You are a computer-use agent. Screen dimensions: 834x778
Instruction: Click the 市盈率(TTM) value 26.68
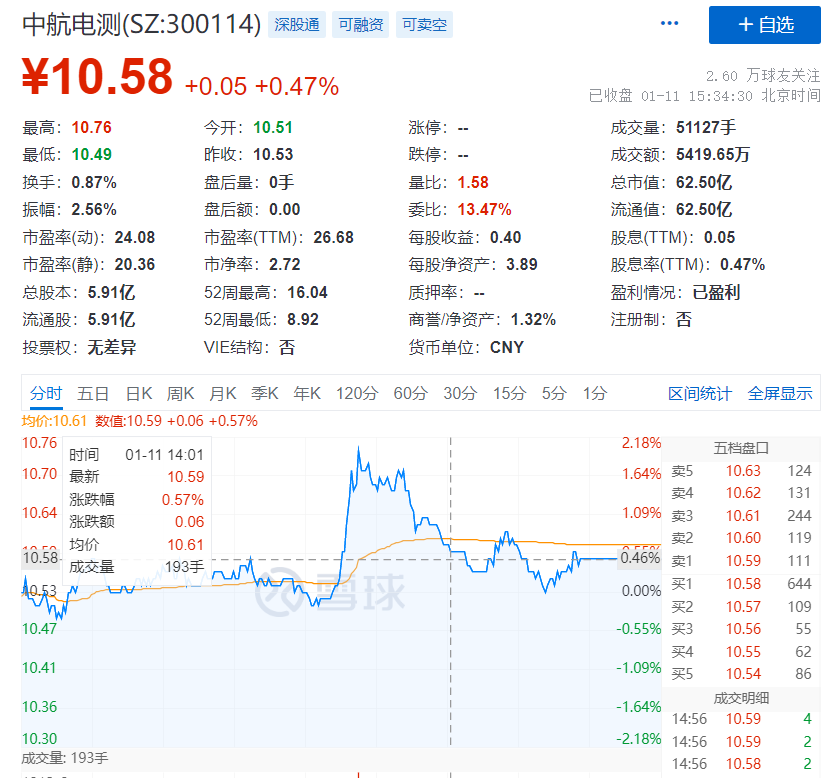coord(333,237)
